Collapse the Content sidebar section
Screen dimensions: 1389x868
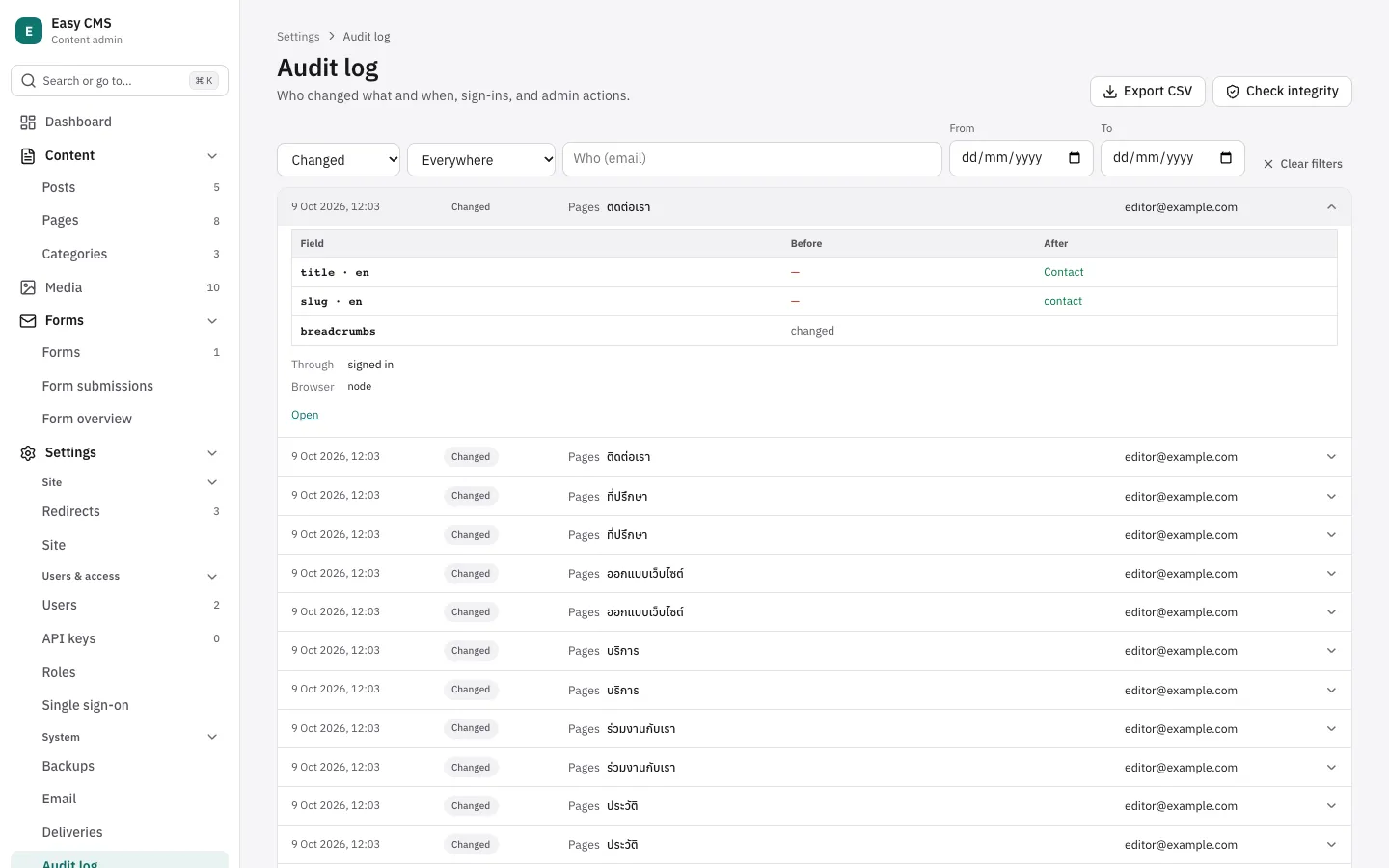tap(212, 155)
